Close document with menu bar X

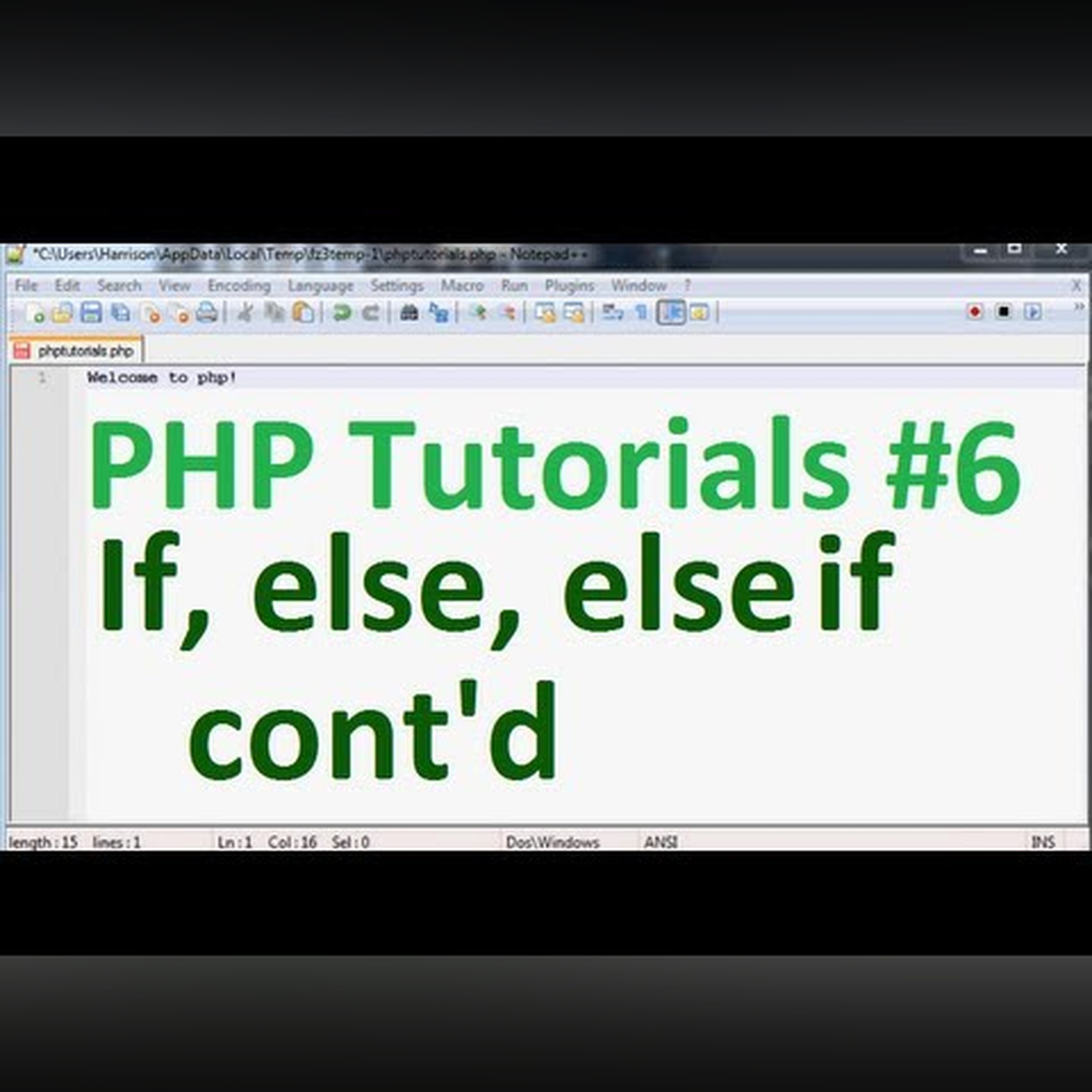click(x=1077, y=286)
